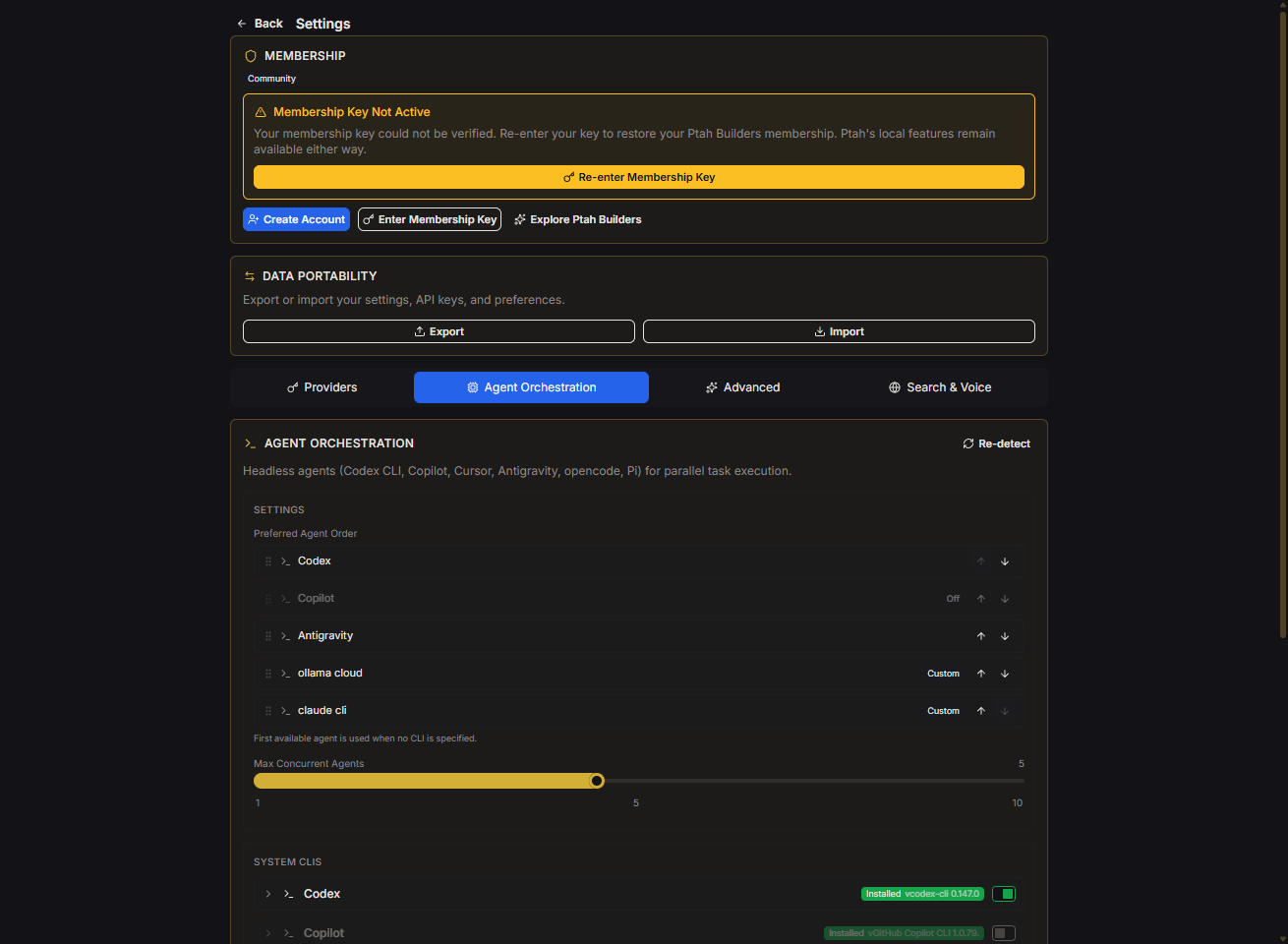Grab the Antigravity row drag handle
This screenshot has width=1288, height=944.
(268, 636)
